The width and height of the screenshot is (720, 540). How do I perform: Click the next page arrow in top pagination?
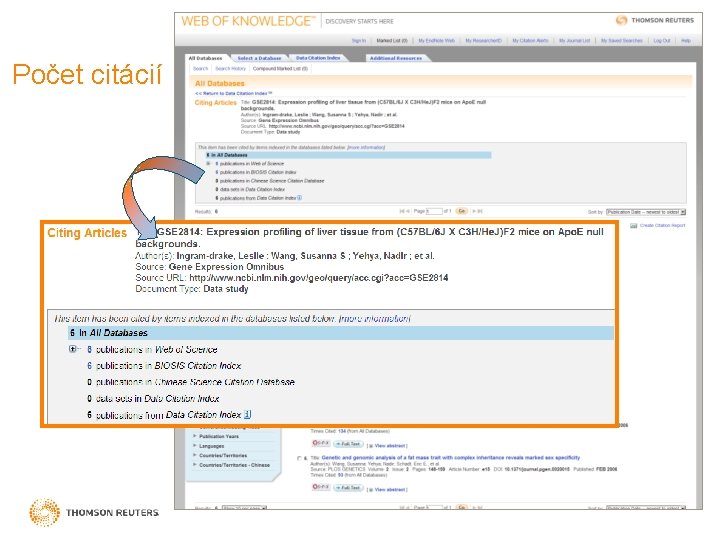click(x=473, y=211)
